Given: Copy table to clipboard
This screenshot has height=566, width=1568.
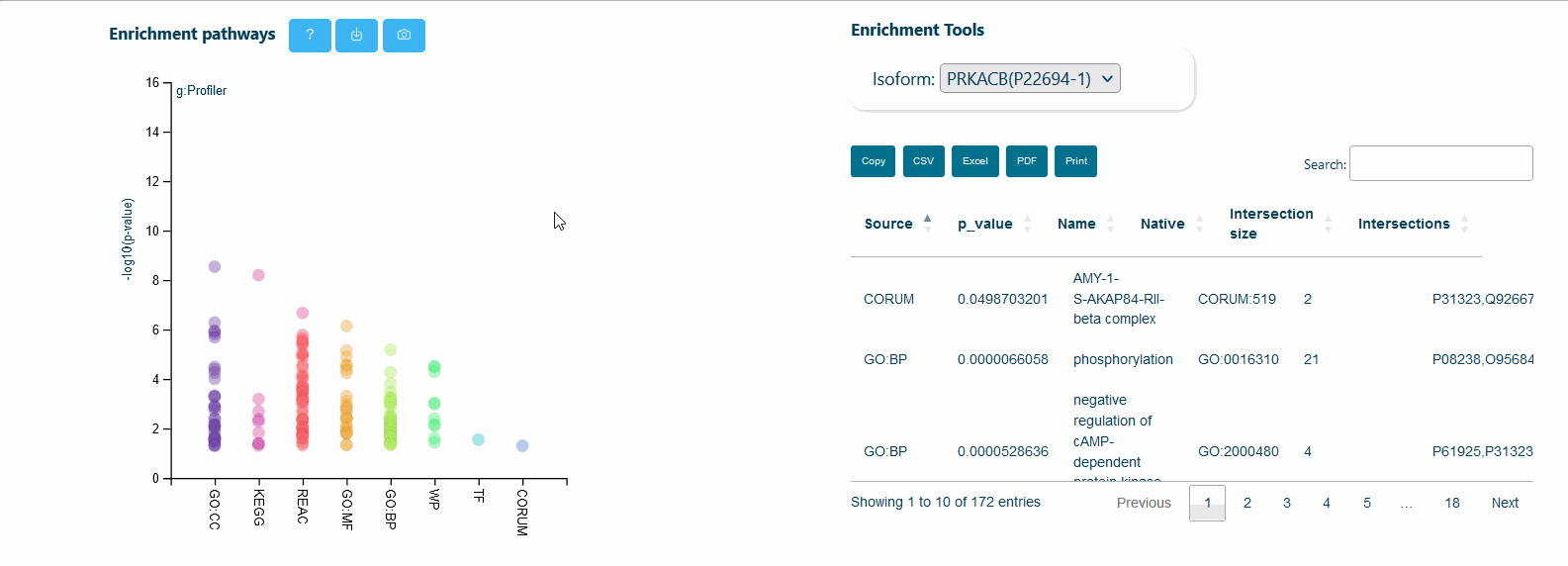Looking at the screenshot, I should point(873,161).
